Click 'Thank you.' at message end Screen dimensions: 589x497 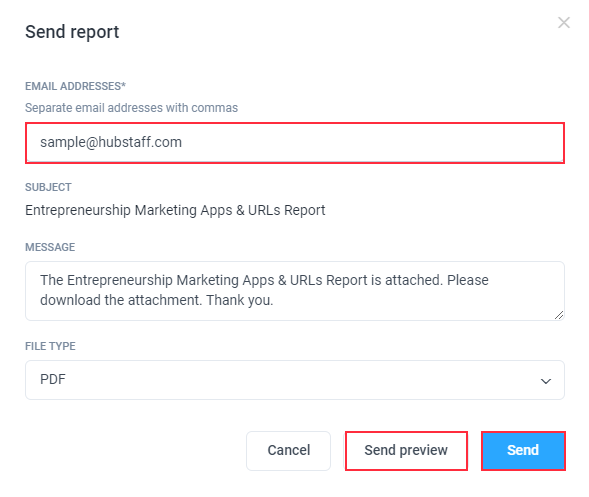coord(240,300)
